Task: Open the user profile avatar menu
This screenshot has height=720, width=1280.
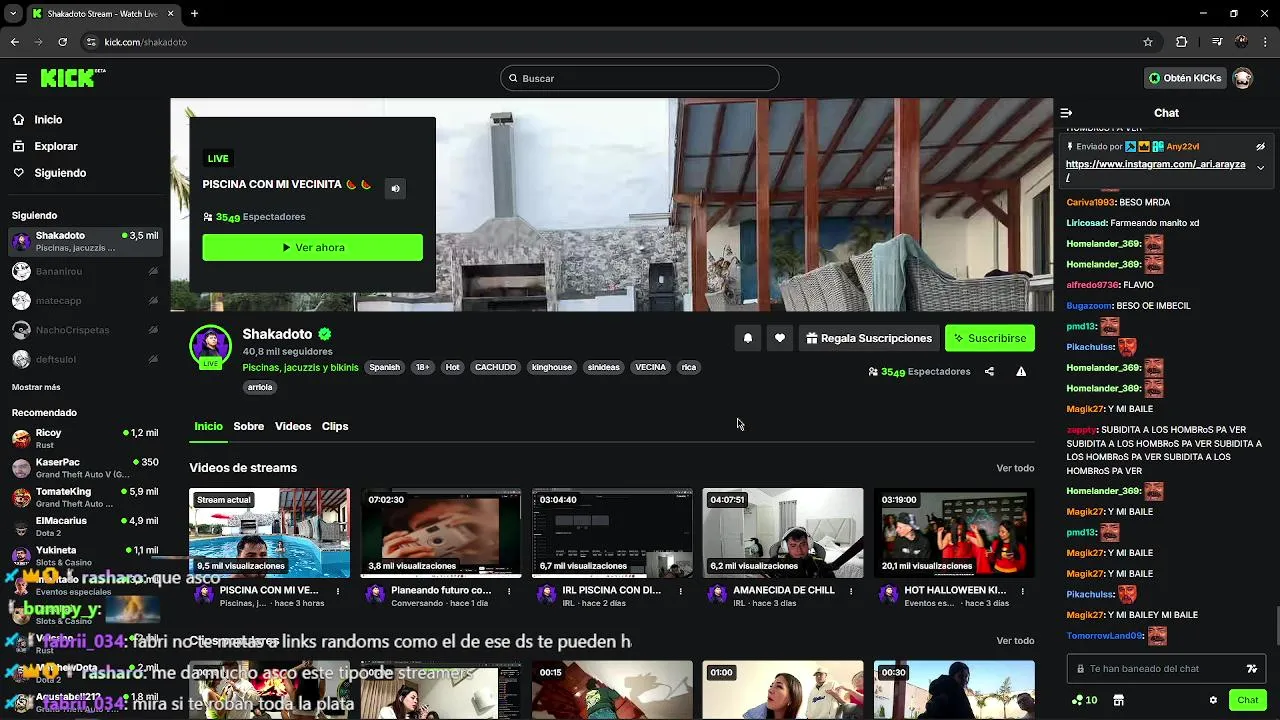Action: click(x=1242, y=78)
